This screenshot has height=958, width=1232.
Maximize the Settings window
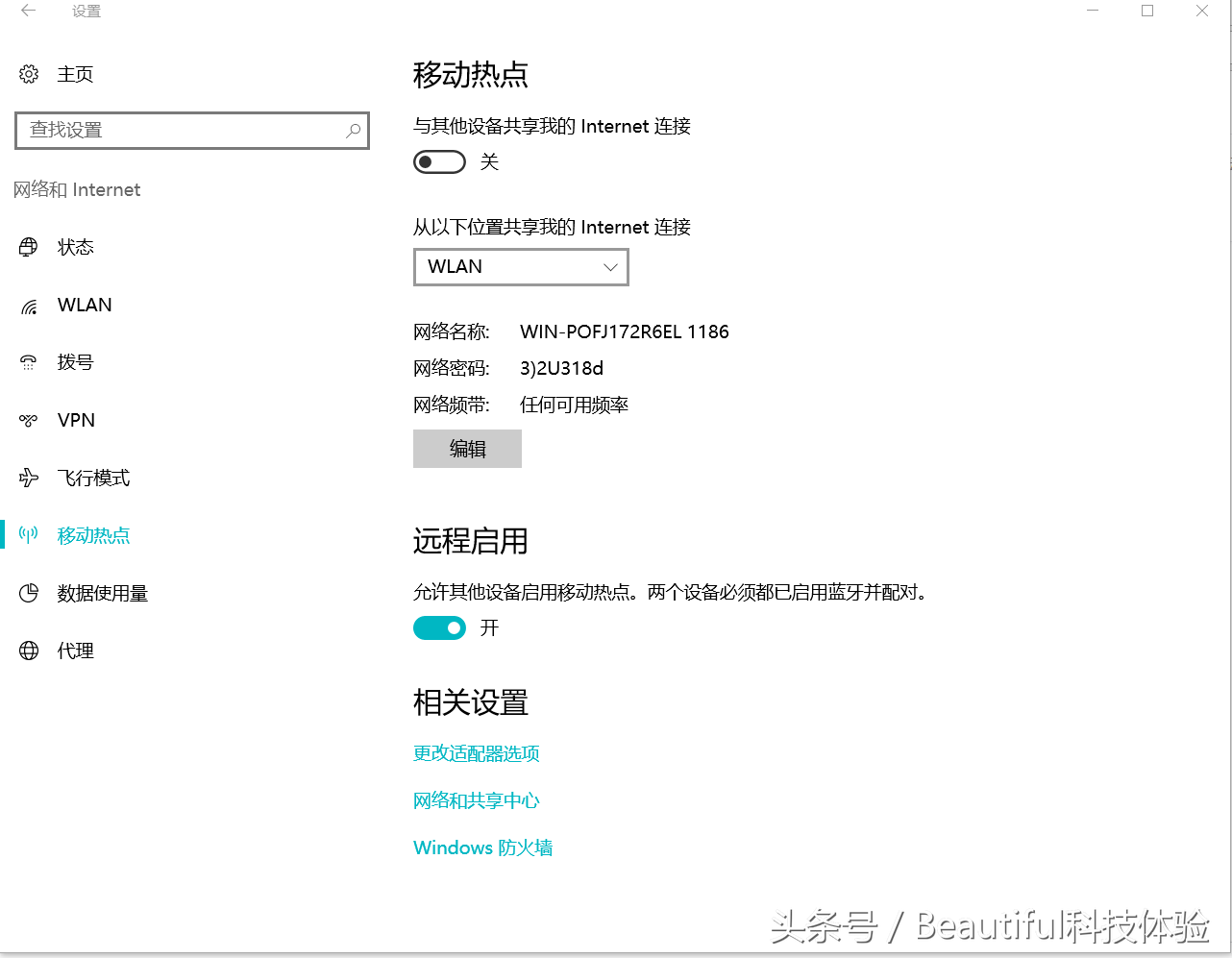tap(1147, 12)
